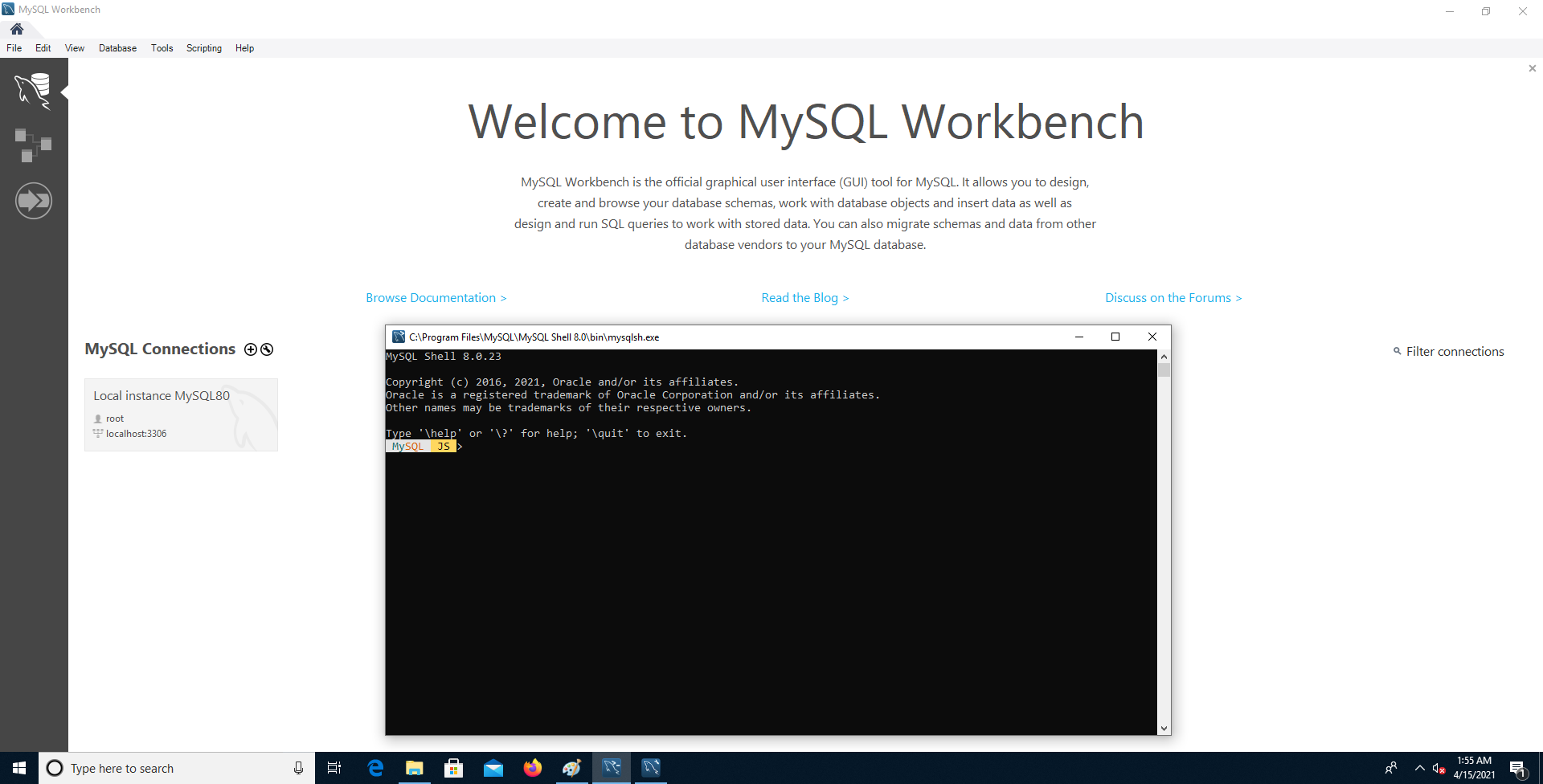
Task: Open the Home tab icon
Action: (x=17, y=29)
